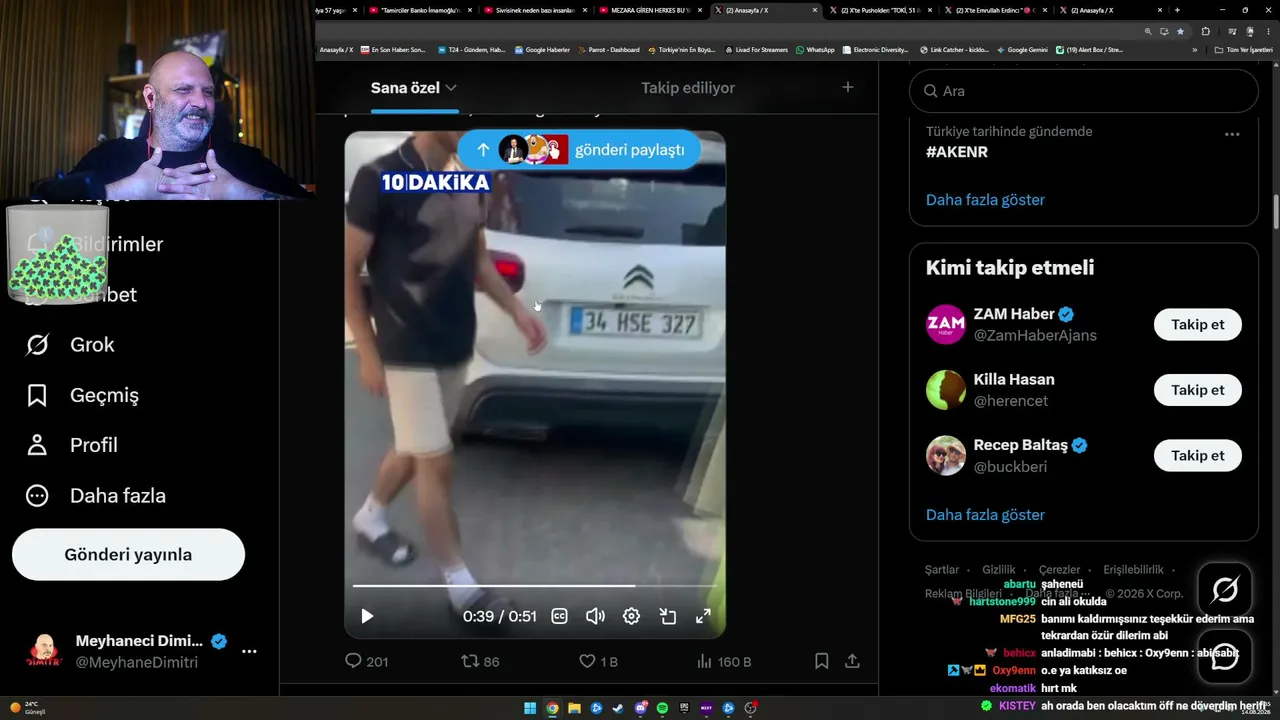Show new posts via gönderi paylaştı pill
1280x720 pixels.
coord(579,150)
